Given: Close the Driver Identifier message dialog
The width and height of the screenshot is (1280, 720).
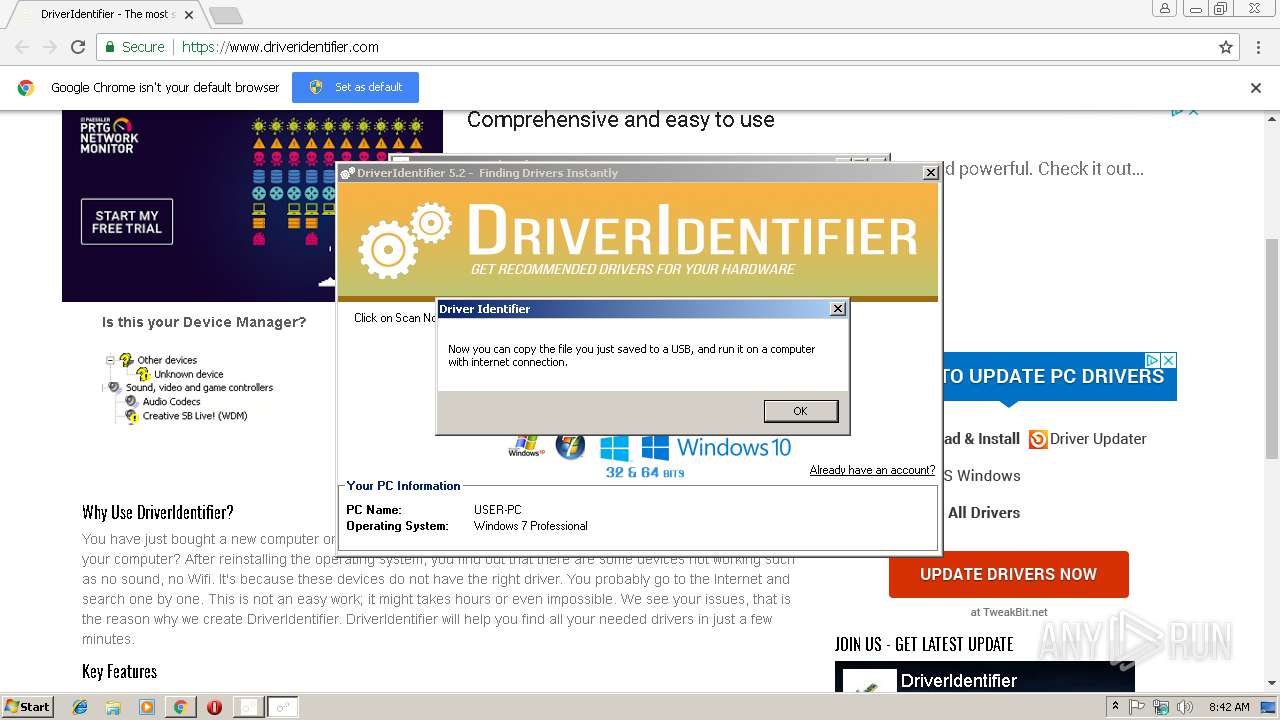Looking at the screenshot, I should coord(838,309).
